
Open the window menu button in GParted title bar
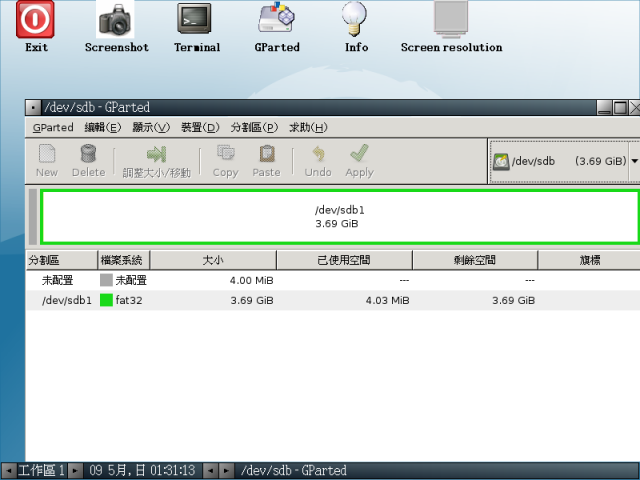[33, 108]
